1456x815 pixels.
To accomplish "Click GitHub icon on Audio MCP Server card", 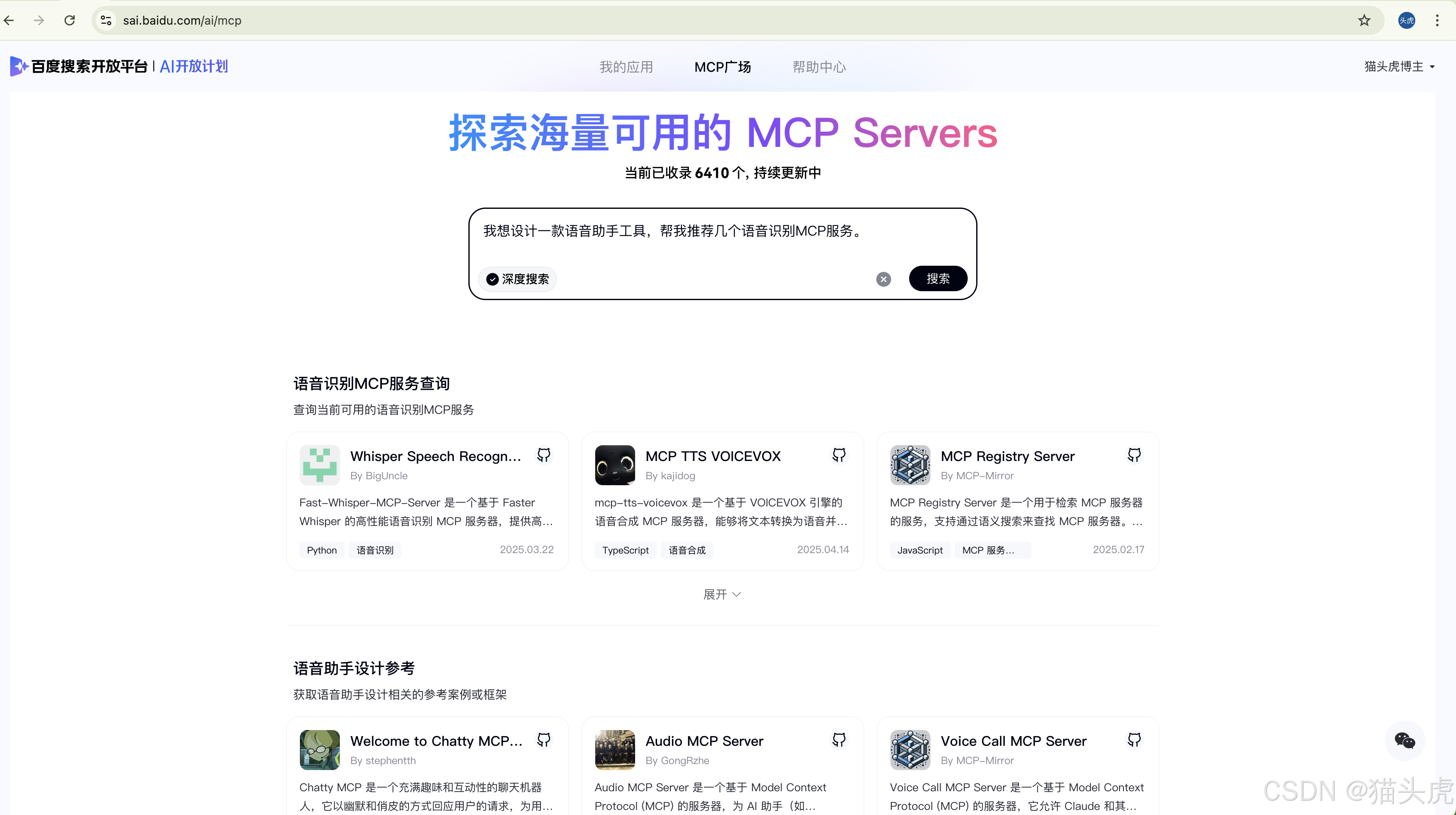I will tap(839, 740).
